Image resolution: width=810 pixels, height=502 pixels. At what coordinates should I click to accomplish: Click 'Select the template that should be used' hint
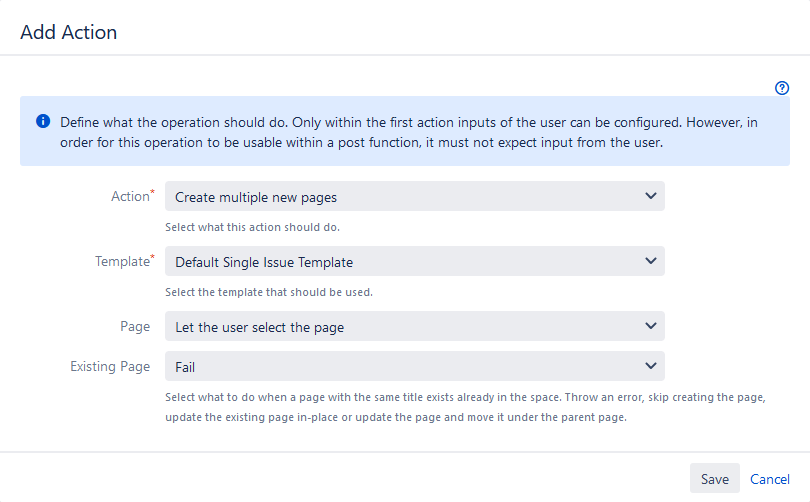point(269,292)
